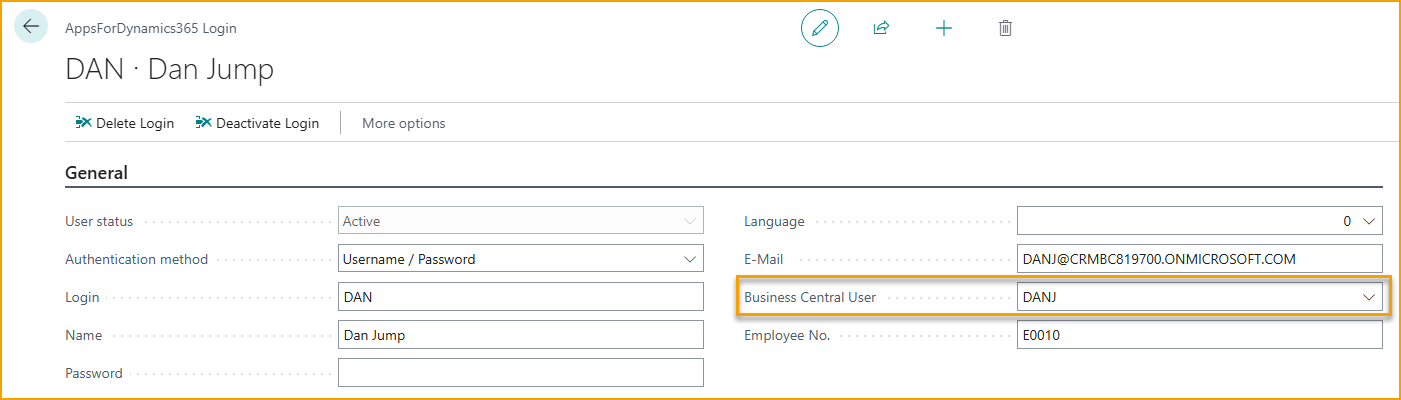1401x400 pixels.
Task: Click the trash can delete icon
Action: click(x=1005, y=28)
